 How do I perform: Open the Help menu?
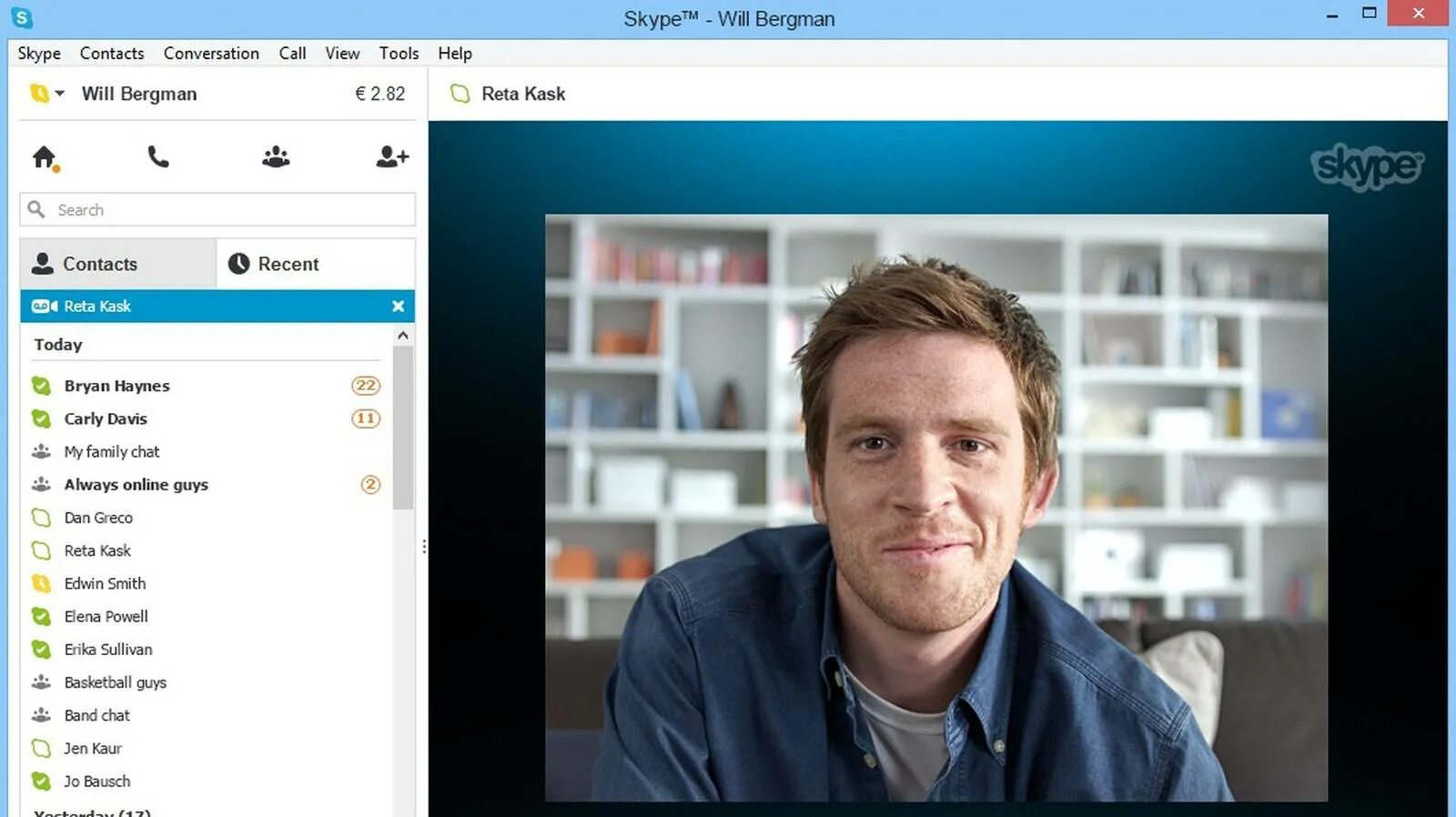(x=455, y=54)
